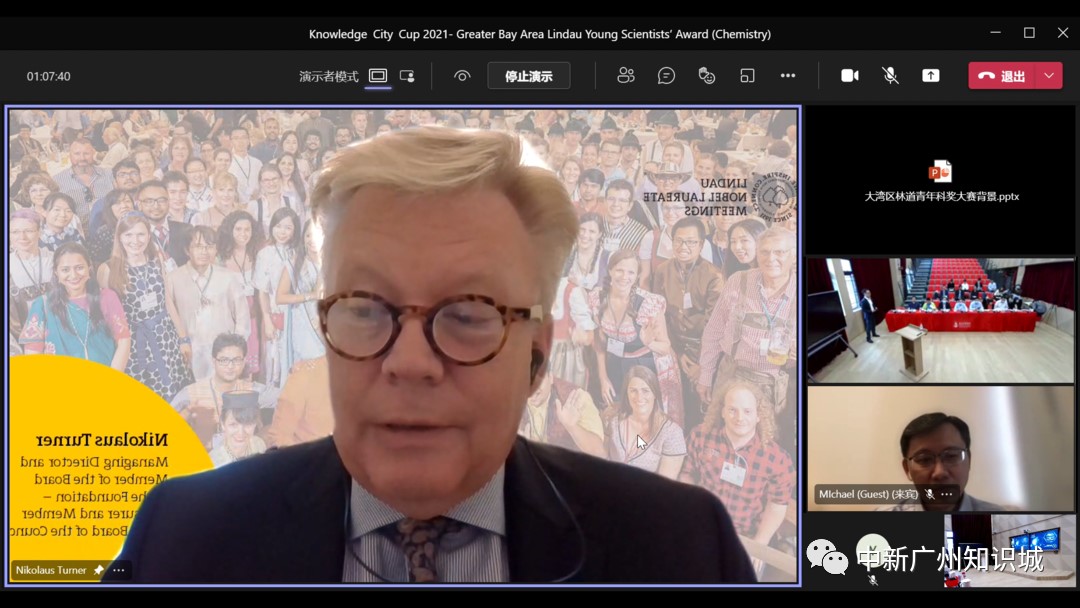Toggle the private view eye icon
Viewport: 1080px width, 608px height.
(462, 76)
